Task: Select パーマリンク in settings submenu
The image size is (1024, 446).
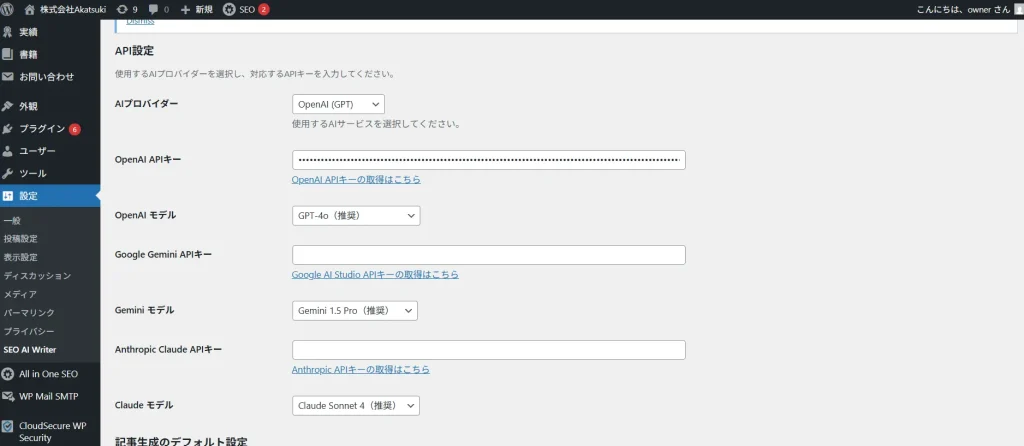Action: 29,313
